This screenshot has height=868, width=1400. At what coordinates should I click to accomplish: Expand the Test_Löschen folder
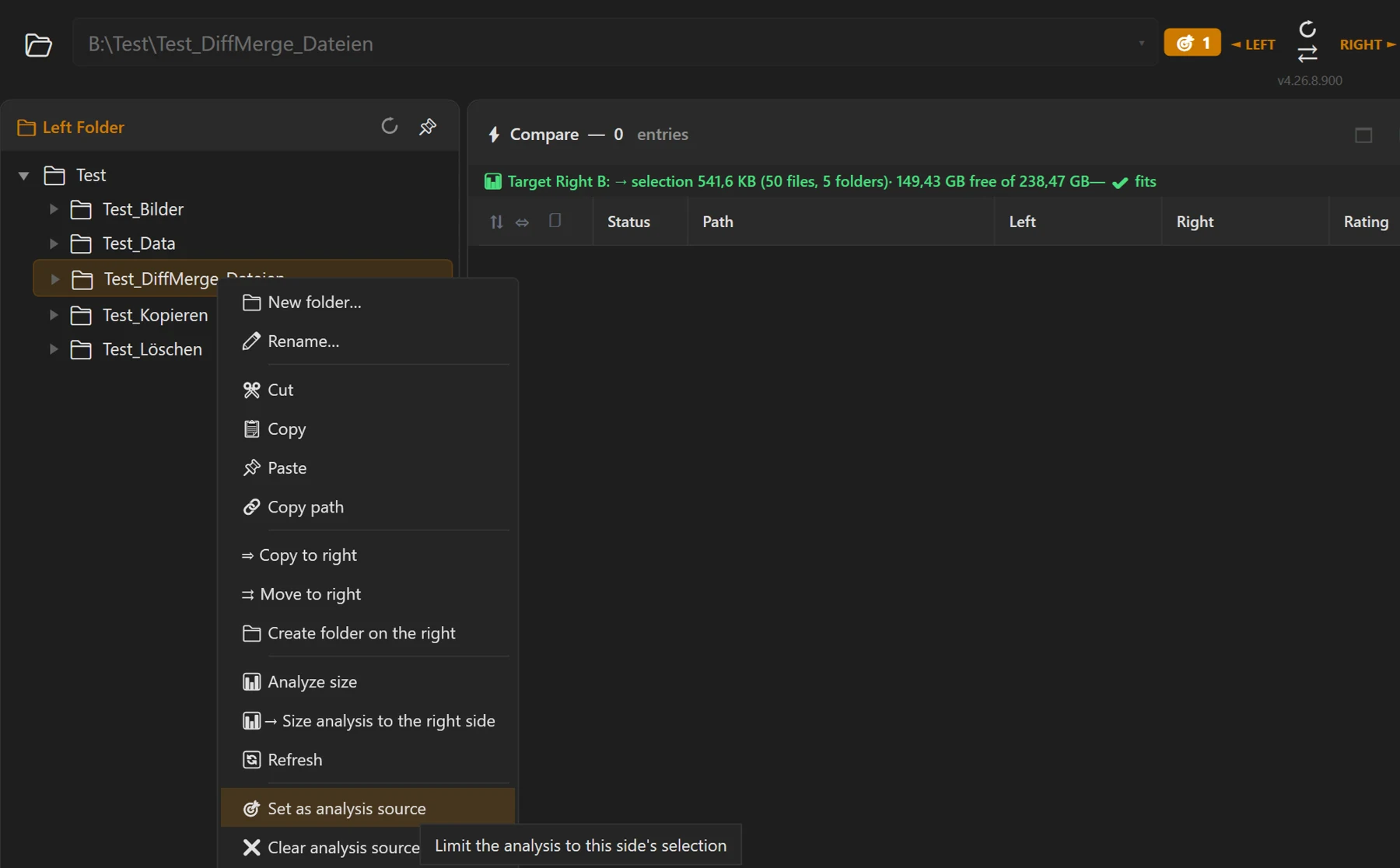point(54,349)
